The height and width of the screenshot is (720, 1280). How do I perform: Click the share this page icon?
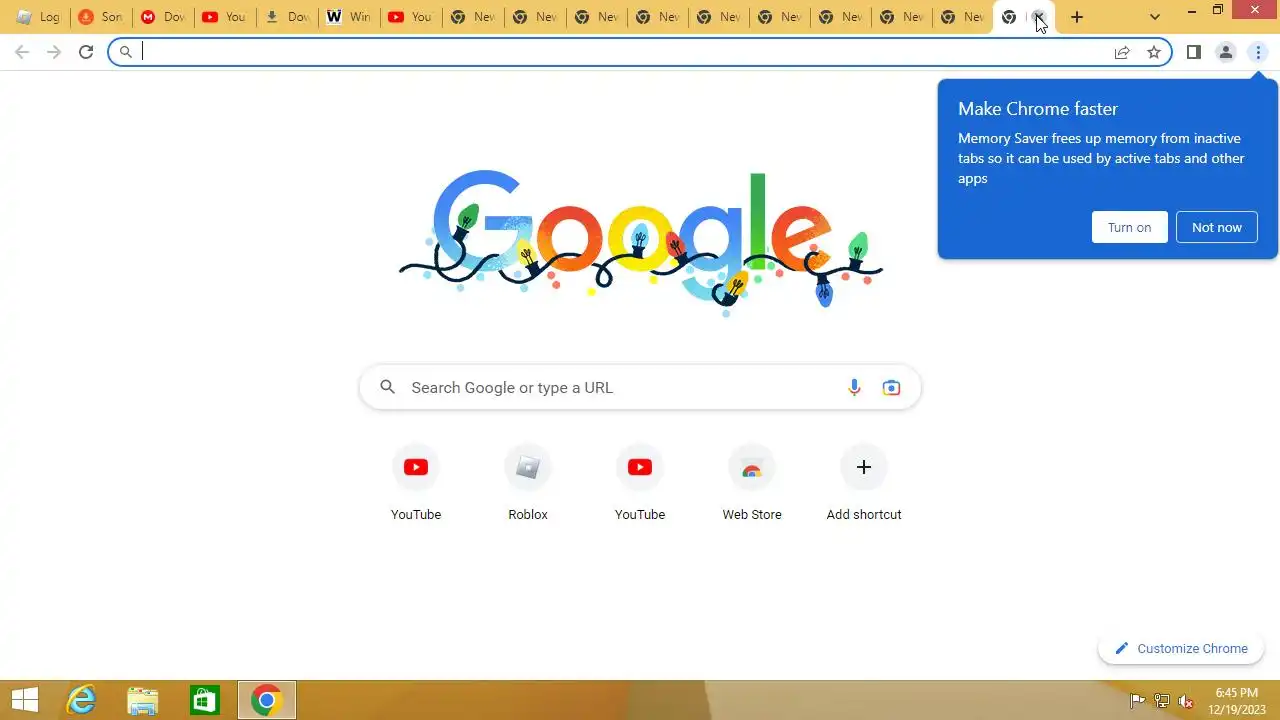coord(1122,52)
